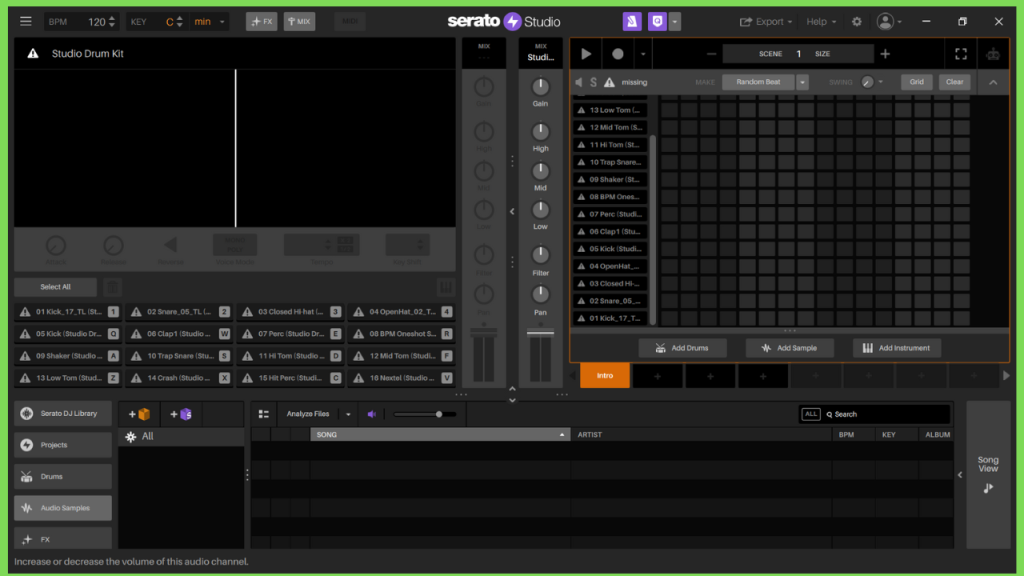Click the record button

coord(617,54)
